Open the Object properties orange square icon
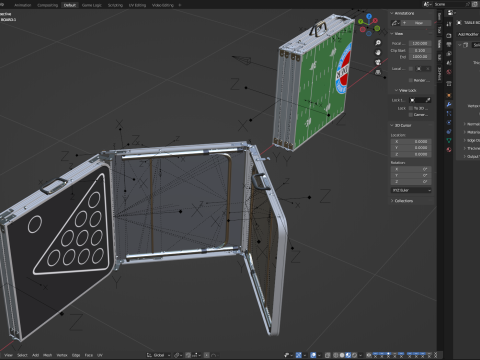 click(449, 96)
